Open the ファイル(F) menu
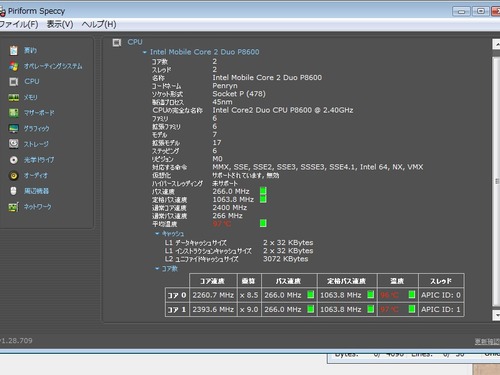Screen dimensions: 500x375 click(x=19, y=24)
